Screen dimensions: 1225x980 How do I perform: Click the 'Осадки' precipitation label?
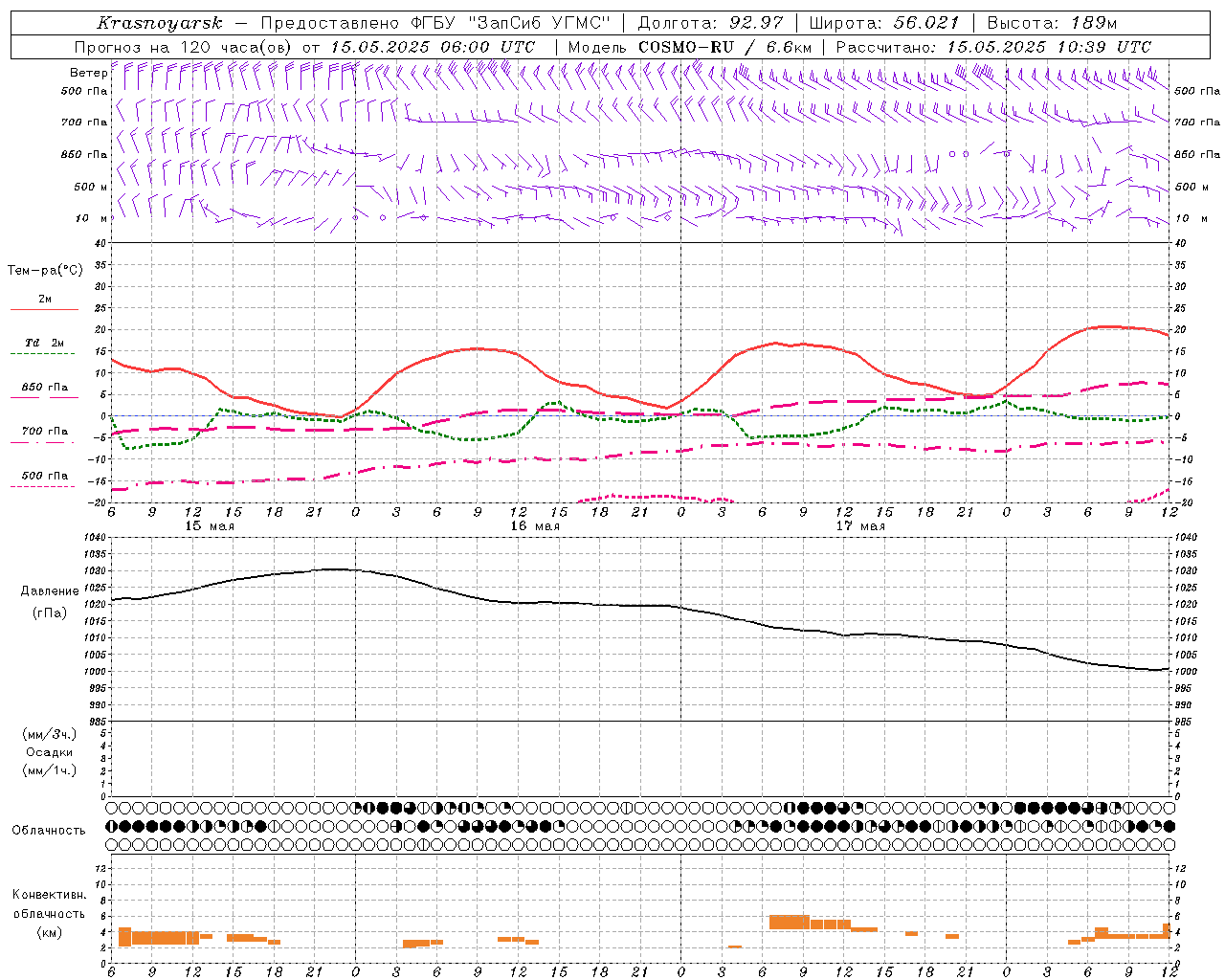tap(49, 752)
